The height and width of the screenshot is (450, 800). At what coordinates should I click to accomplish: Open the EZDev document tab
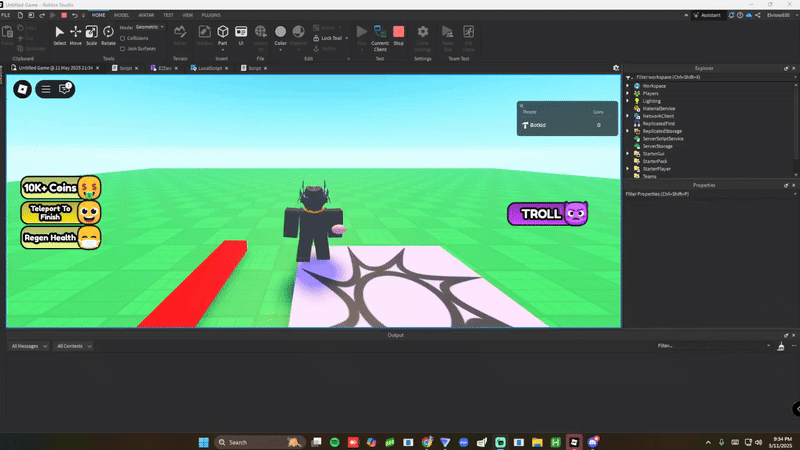164,68
